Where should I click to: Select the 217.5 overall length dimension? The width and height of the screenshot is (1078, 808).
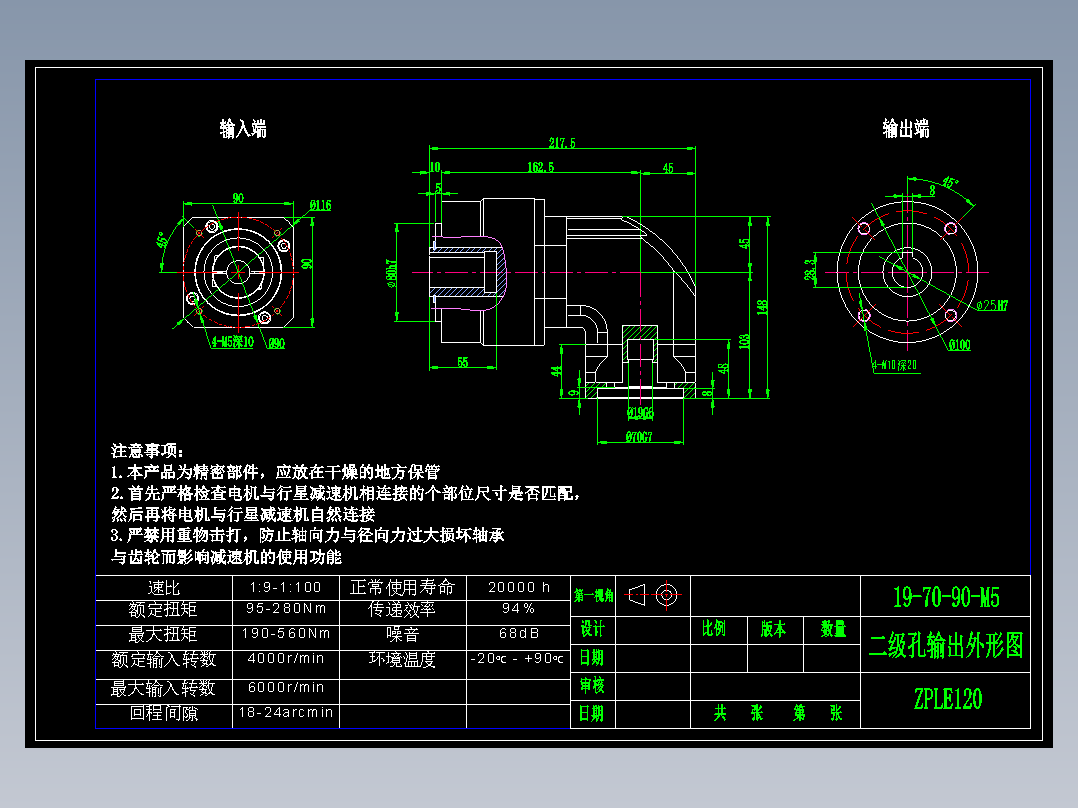560,143
